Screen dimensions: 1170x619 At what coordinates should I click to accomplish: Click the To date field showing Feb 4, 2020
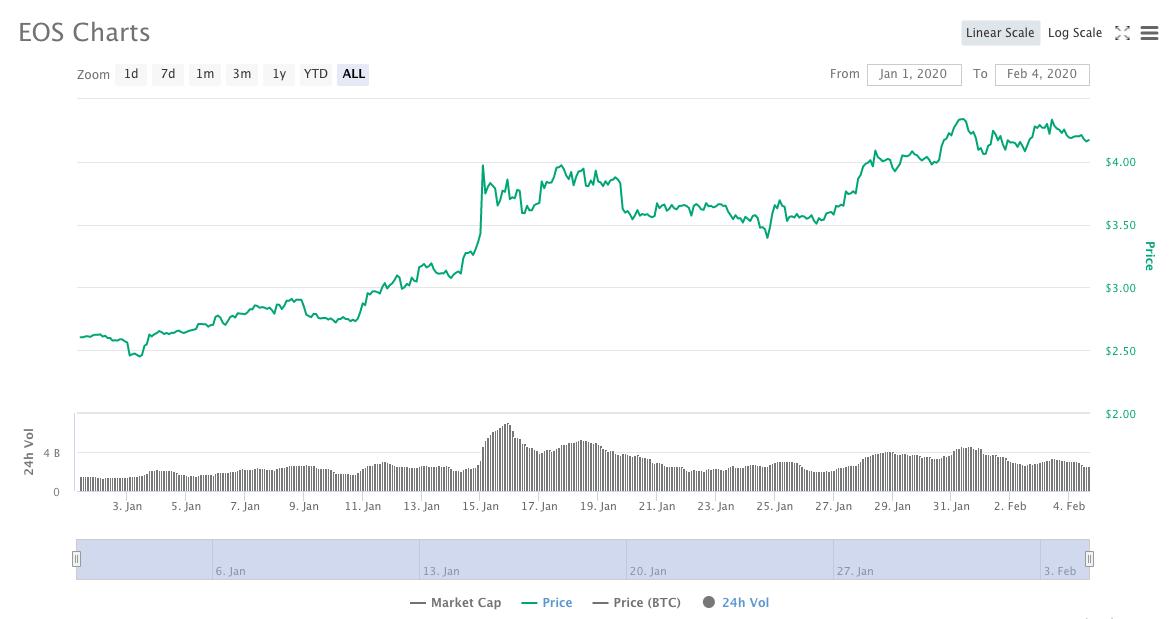(x=1042, y=74)
